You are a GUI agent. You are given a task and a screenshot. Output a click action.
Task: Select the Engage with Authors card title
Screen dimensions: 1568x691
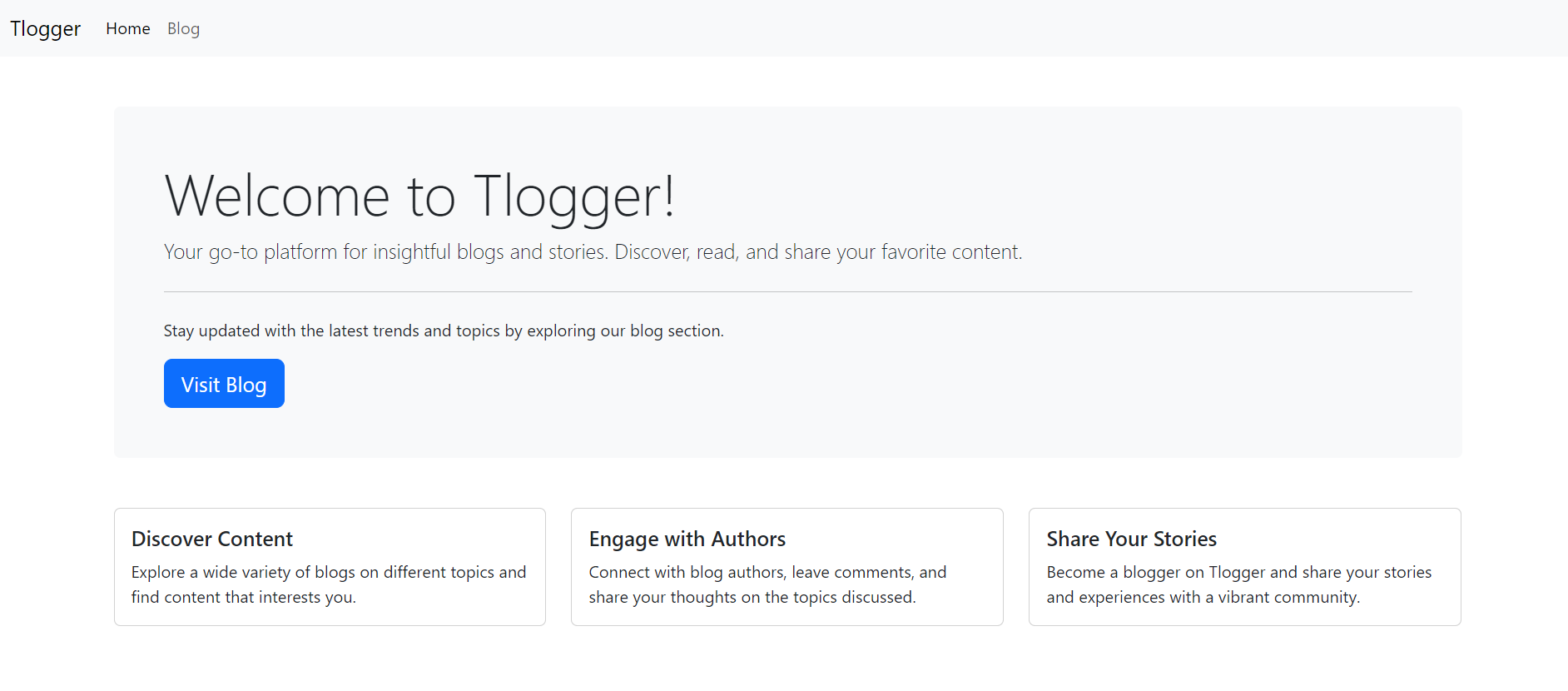point(687,539)
